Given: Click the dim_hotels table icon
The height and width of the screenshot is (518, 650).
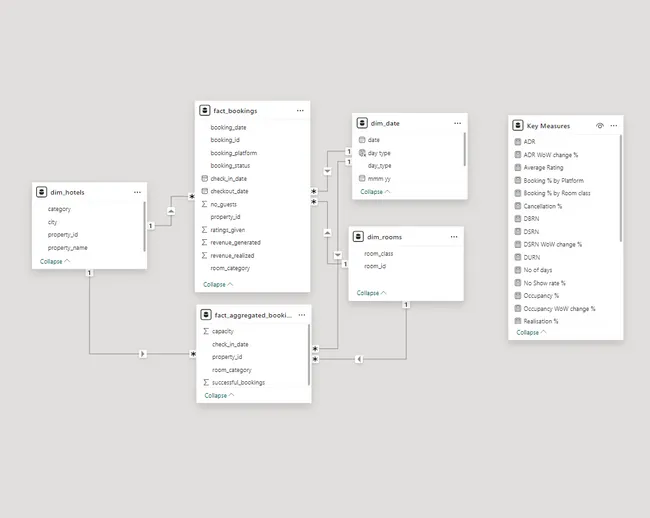Looking at the screenshot, I should click(x=41, y=192).
